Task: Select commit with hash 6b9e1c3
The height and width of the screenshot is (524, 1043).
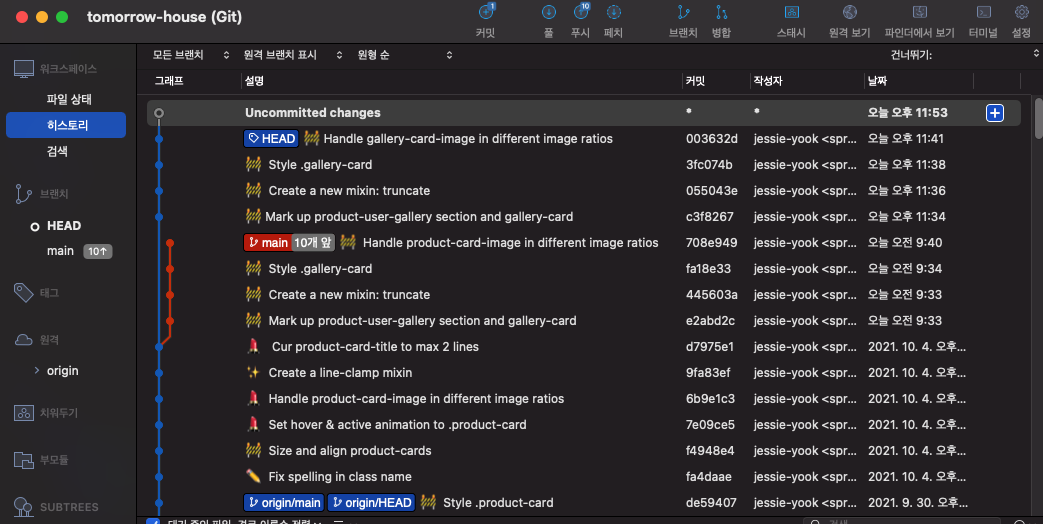Action: click(x=583, y=399)
